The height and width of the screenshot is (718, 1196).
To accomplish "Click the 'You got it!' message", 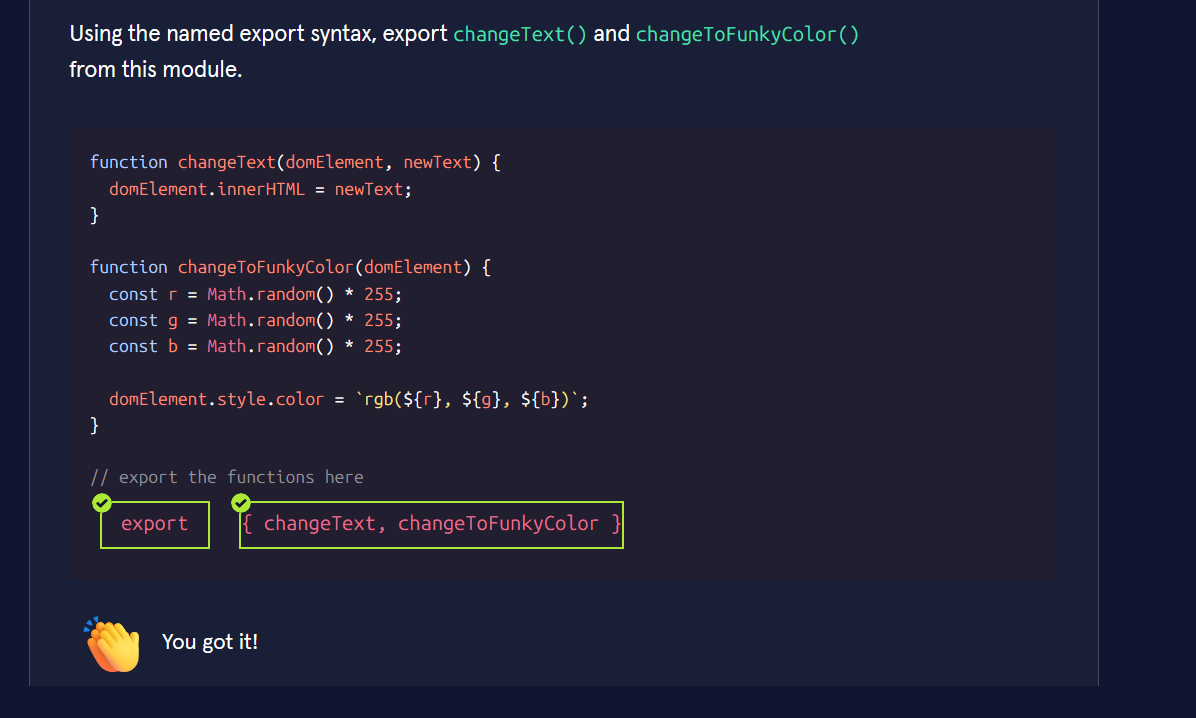I will pyautogui.click(x=210, y=642).
